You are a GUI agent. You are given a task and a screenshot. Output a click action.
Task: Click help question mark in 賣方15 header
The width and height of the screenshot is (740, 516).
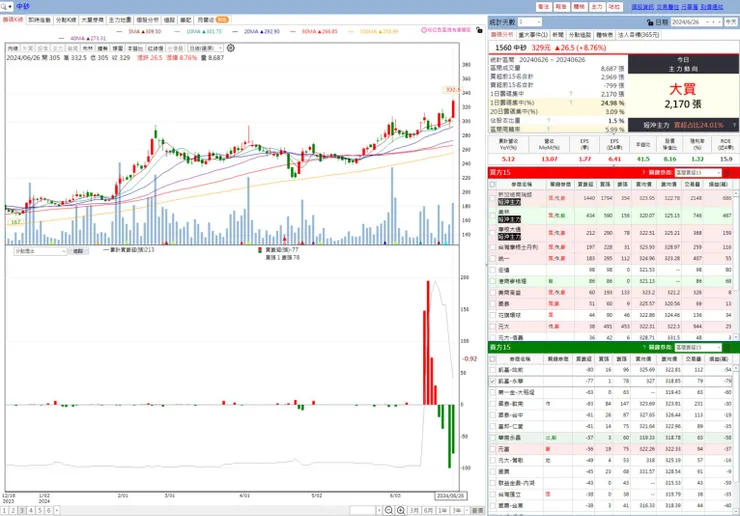[x=643, y=347]
